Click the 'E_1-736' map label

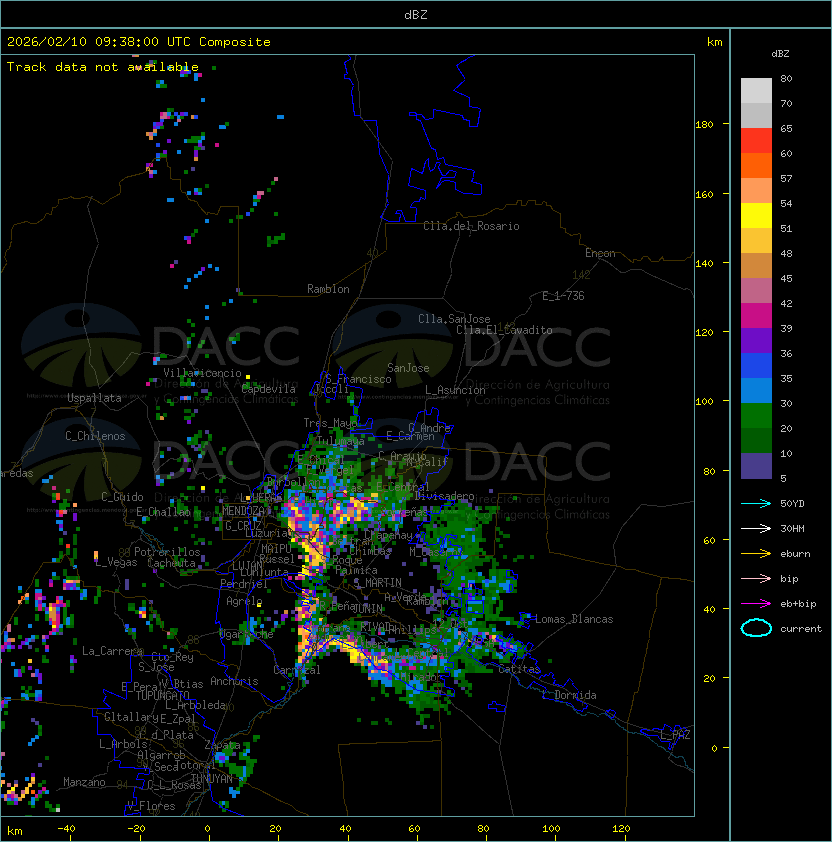[x=563, y=296]
